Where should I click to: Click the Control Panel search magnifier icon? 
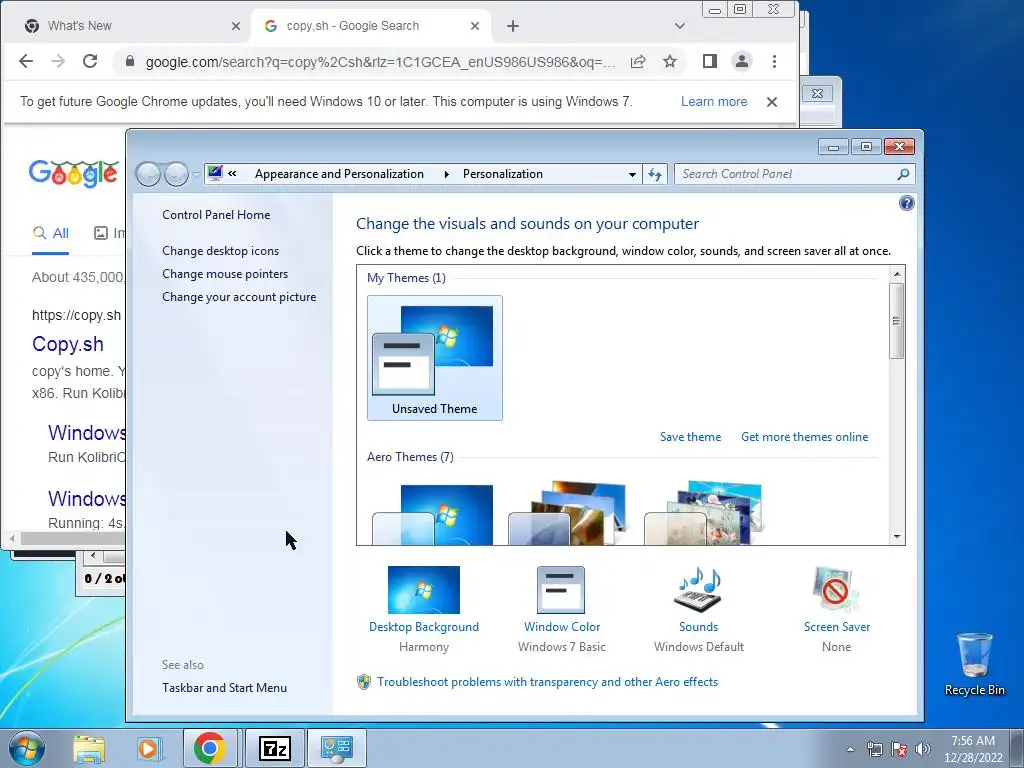(903, 174)
